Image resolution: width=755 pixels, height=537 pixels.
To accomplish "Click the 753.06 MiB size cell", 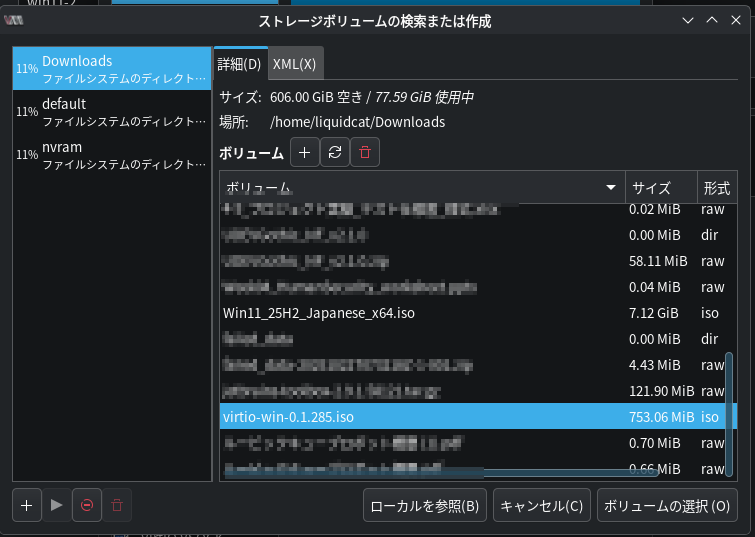I will click(661, 417).
